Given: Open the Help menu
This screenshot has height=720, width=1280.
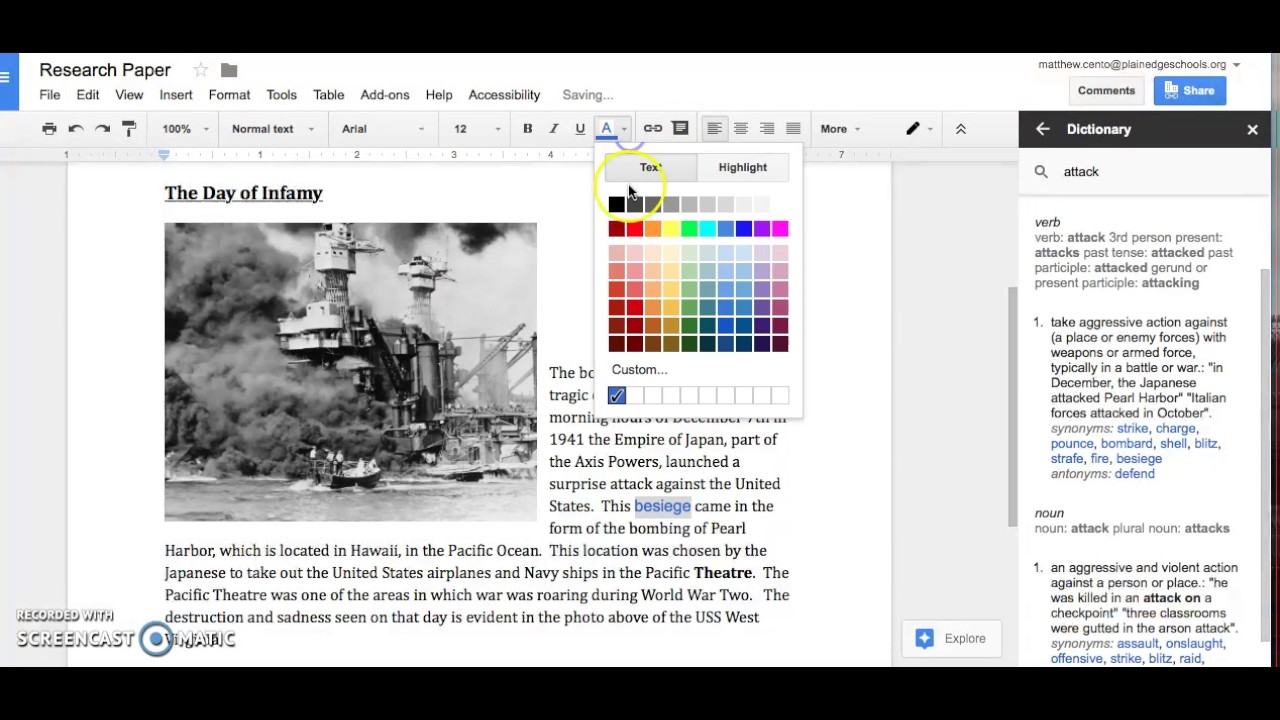Looking at the screenshot, I should pos(439,95).
